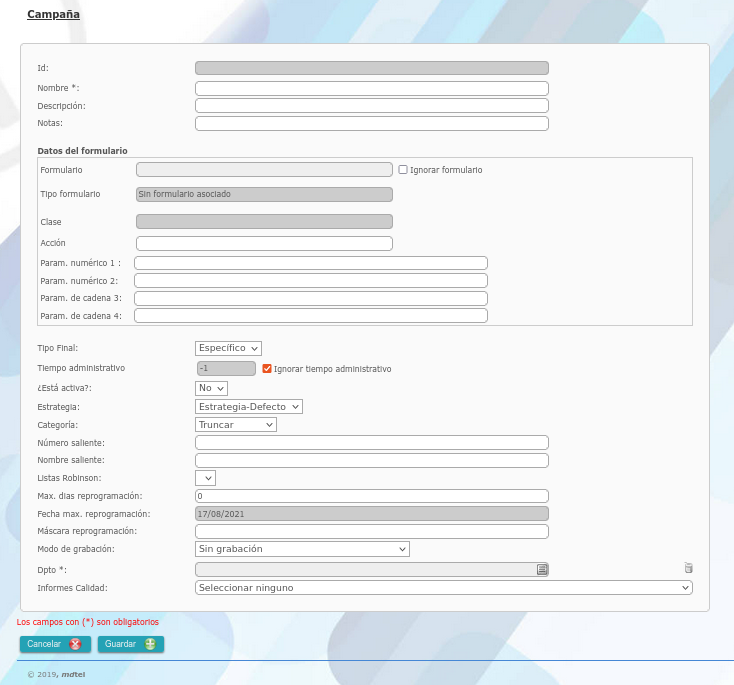Click the Formulario field
The image size is (734, 685).
[264, 169]
